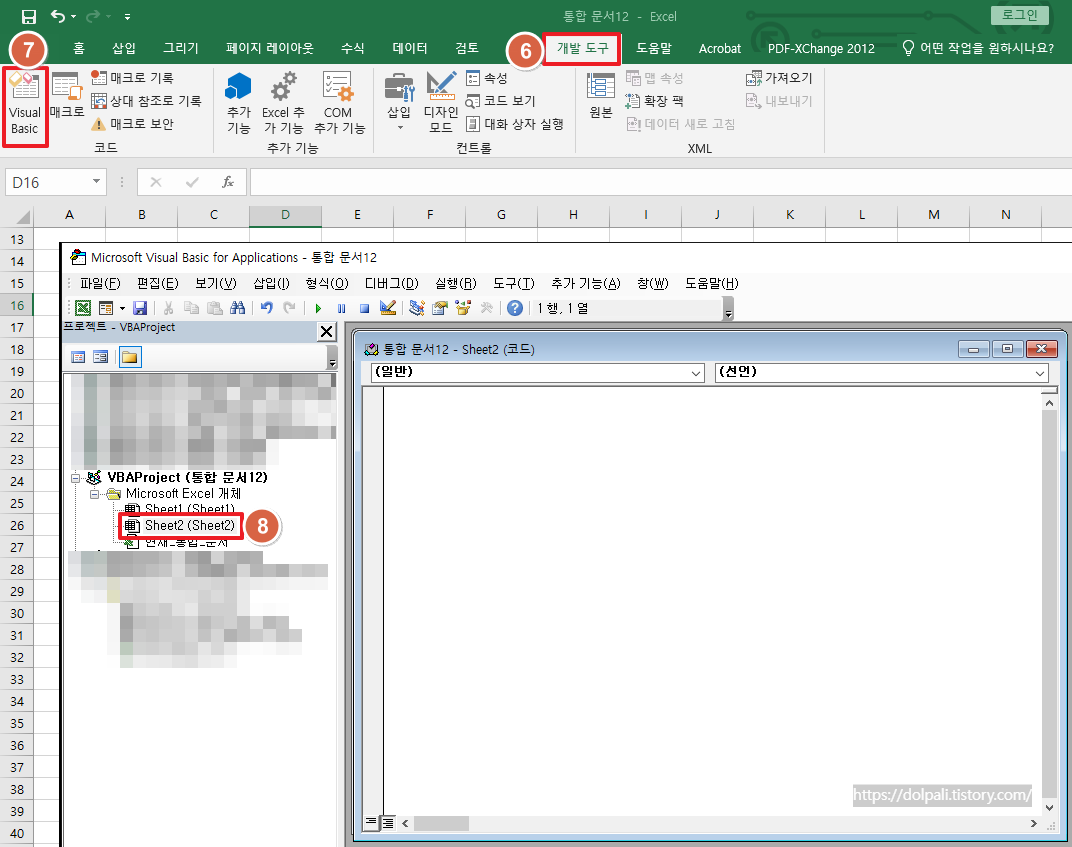Click the Undo icon in the VBA toolbar

pyautogui.click(x=267, y=307)
